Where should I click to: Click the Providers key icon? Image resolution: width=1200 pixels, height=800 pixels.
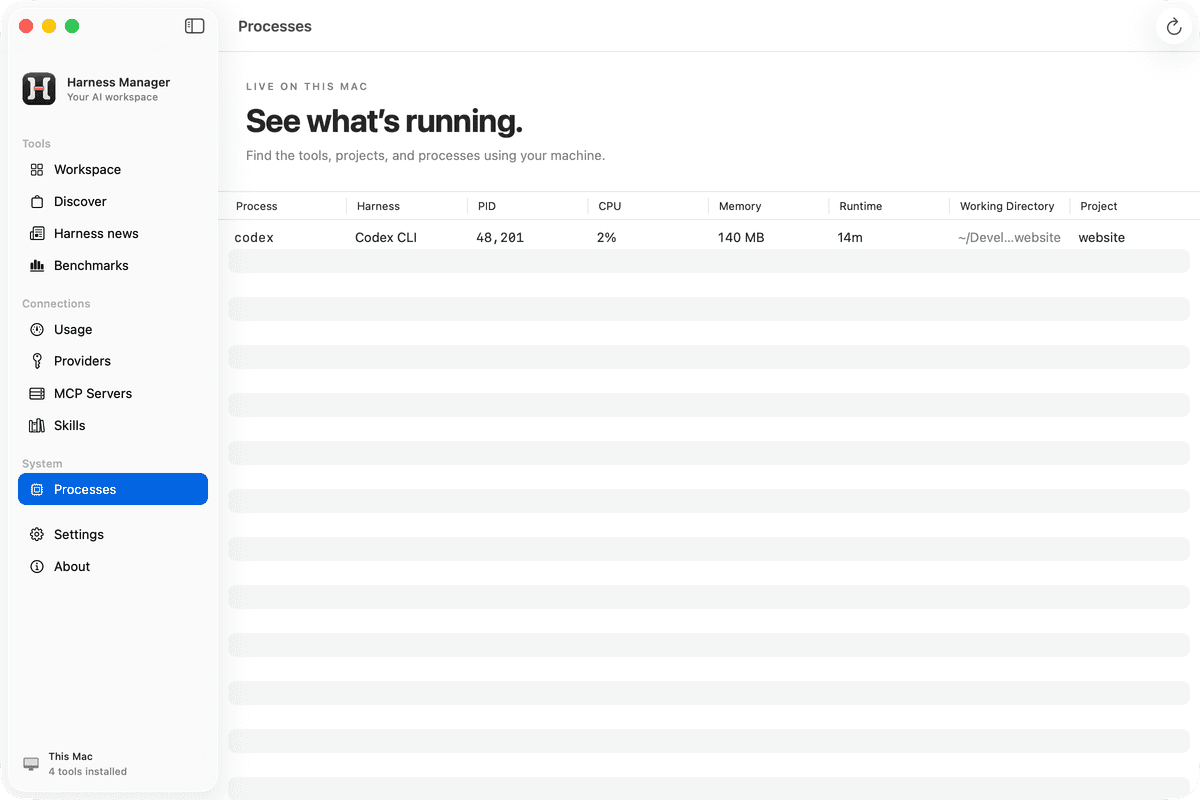(x=37, y=361)
